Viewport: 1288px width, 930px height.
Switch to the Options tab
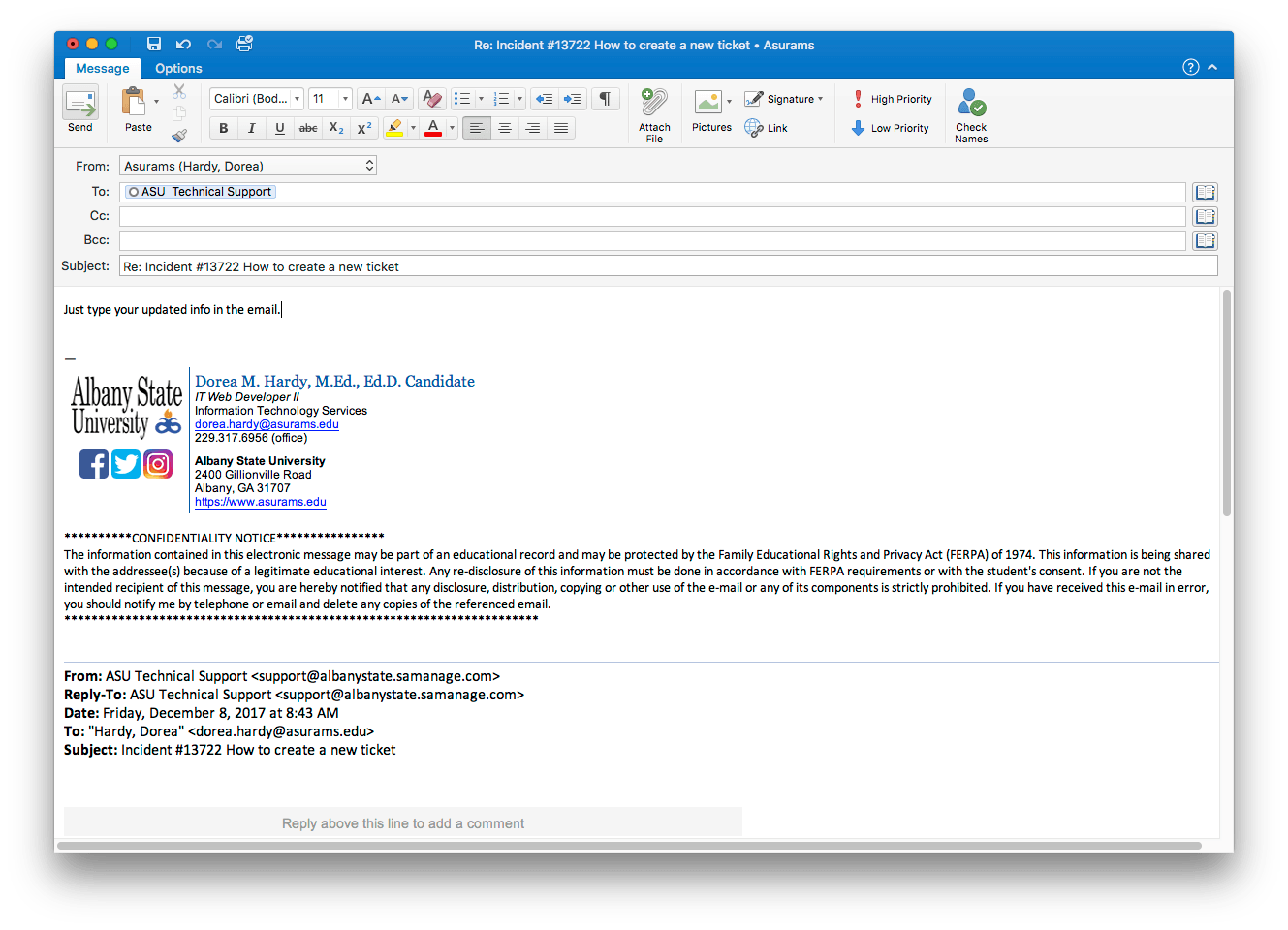click(x=178, y=69)
